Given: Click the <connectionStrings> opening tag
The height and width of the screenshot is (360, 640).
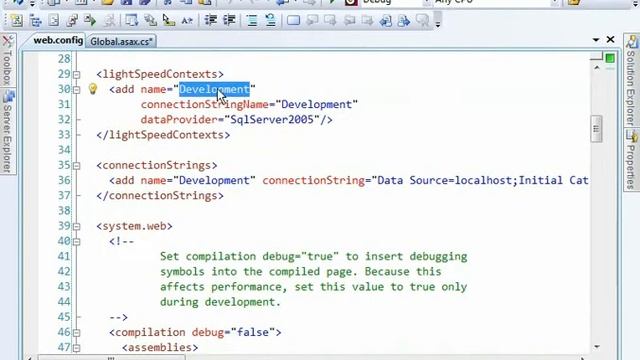Looking at the screenshot, I should (x=157, y=165).
